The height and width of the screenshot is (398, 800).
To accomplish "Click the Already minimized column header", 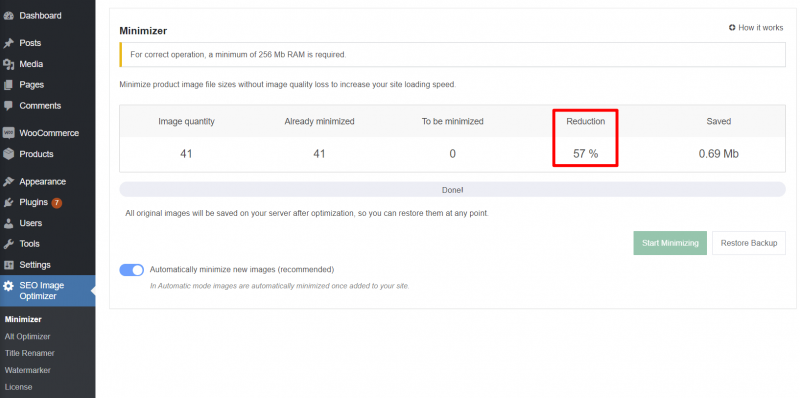I will click(x=319, y=121).
